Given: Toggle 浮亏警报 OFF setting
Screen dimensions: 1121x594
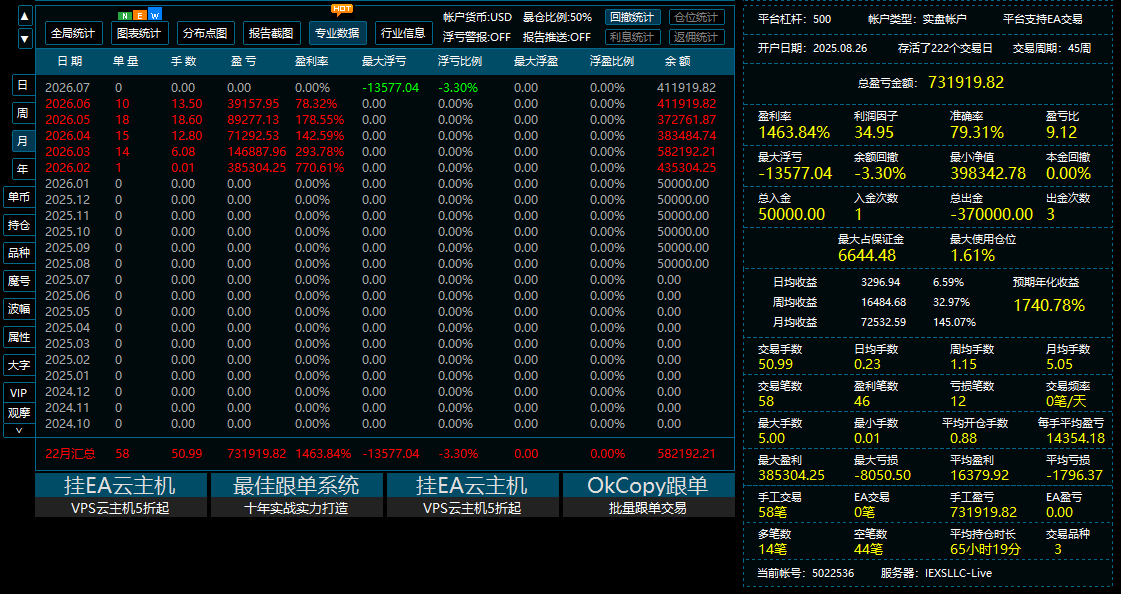Looking at the screenshot, I should (x=477, y=37).
